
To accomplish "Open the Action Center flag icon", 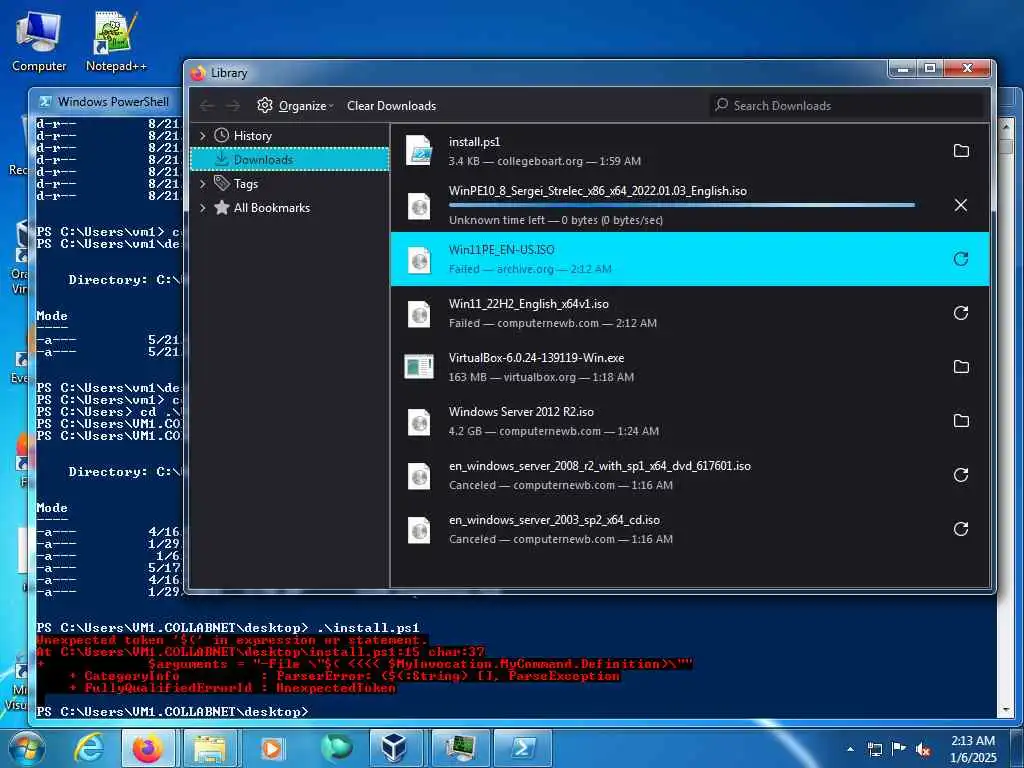I will (899, 749).
